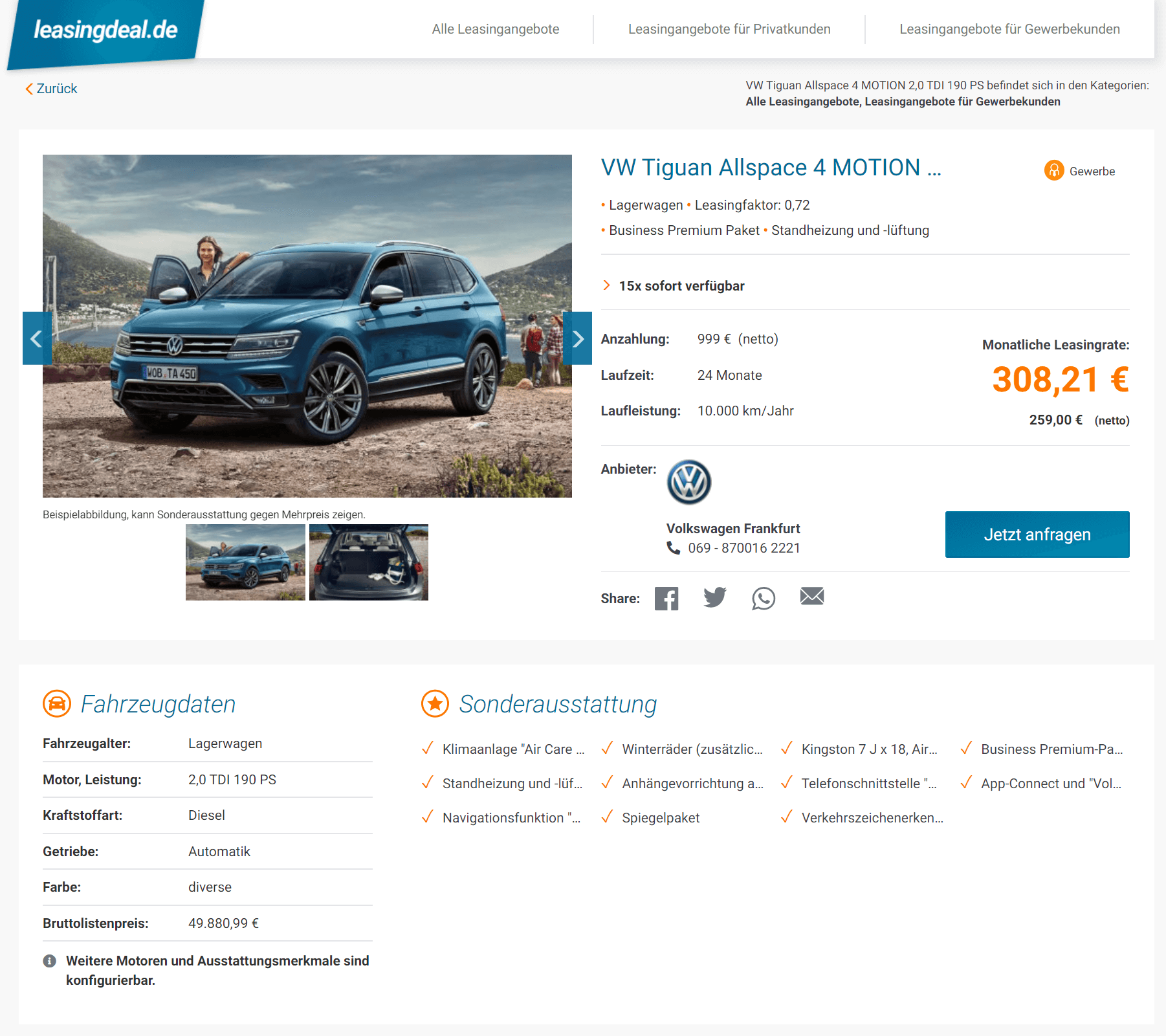This screenshot has width=1166, height=1036.
Task: Click the Jetzt anfragen button
Action: click(1037, 535)
